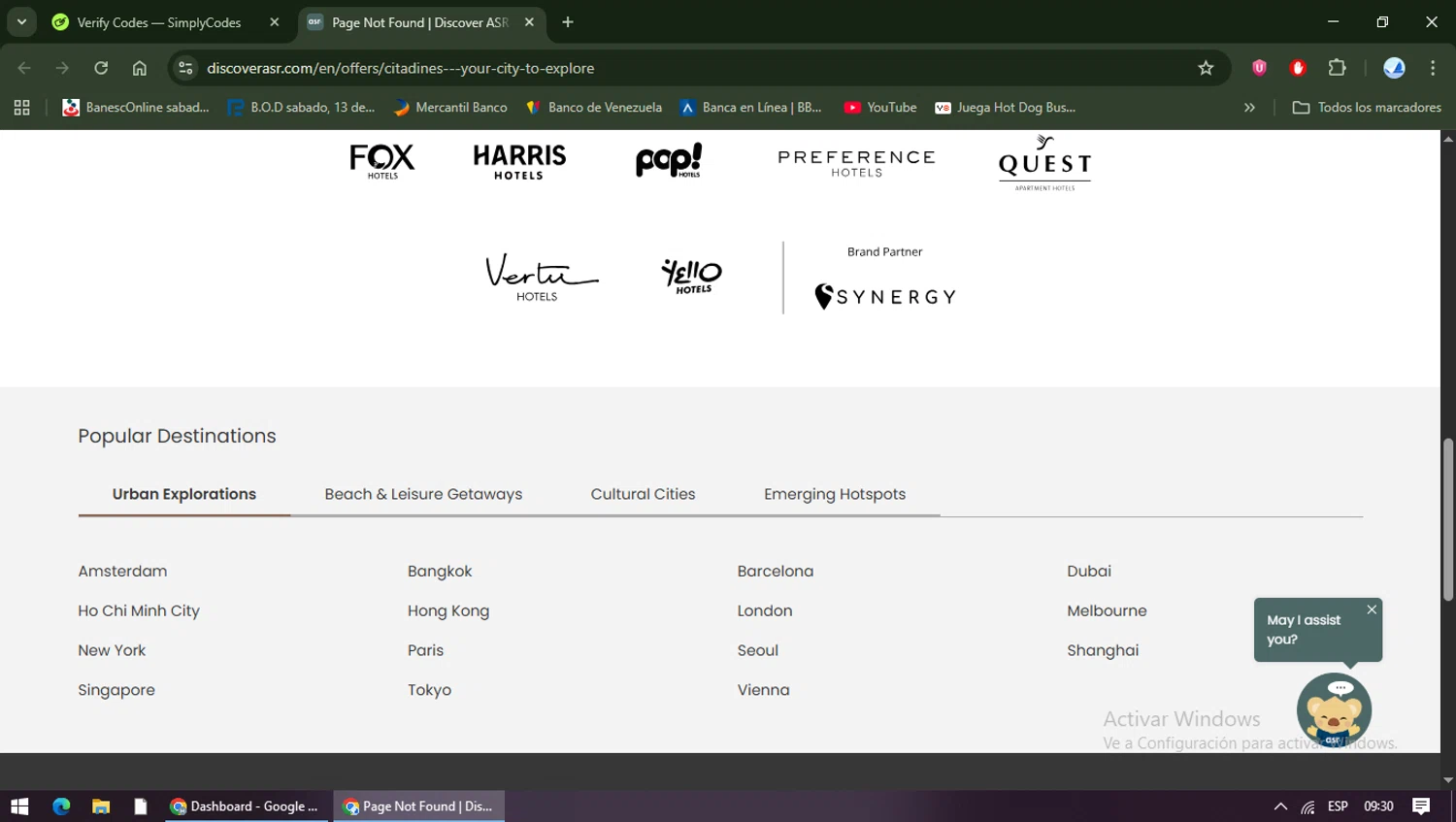Open the Windows Start menu
Image resolution: width=1456 pixels, height=822 pixels.
point(19,806)
